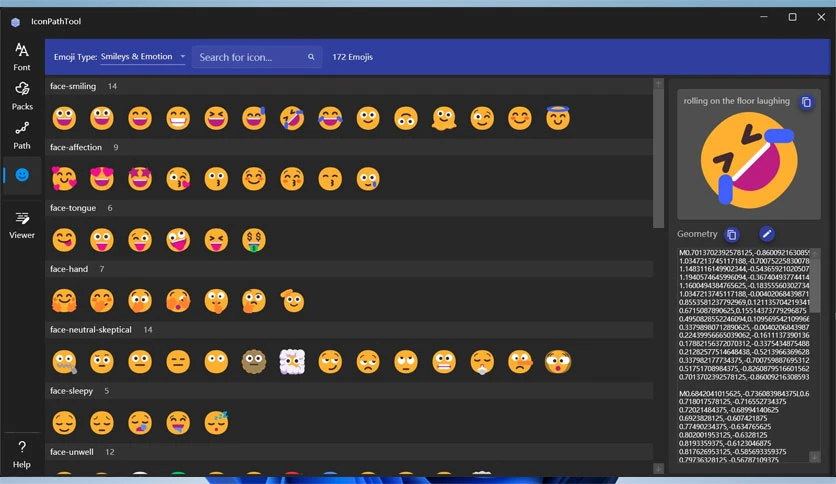Copy the emoji name 'rolling on the floor laughing'
The image size is (836, 484).
coord(806,102)
